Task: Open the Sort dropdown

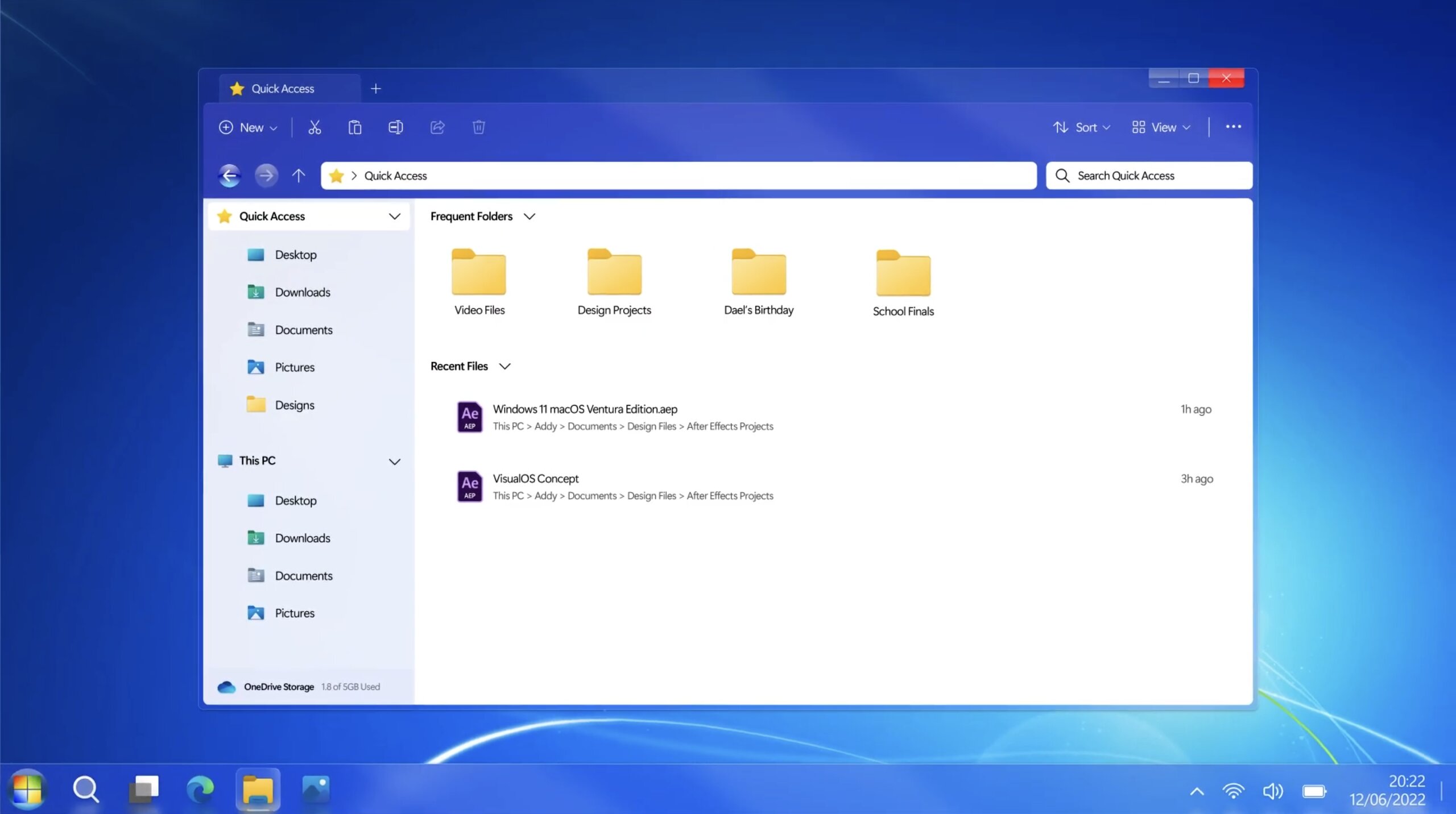Action: (x=1081, y=127)
